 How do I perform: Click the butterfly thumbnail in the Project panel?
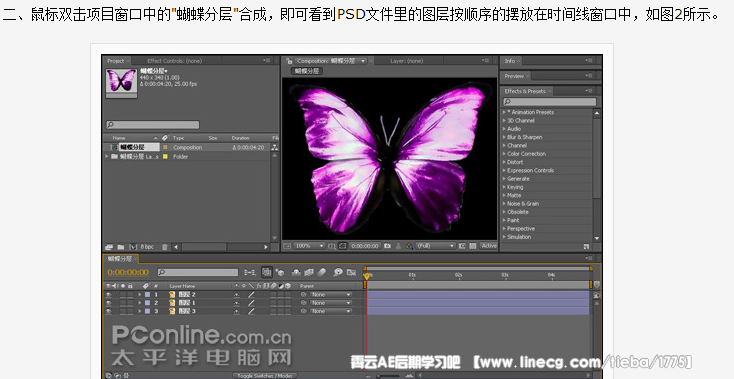(x=121, y=81)
